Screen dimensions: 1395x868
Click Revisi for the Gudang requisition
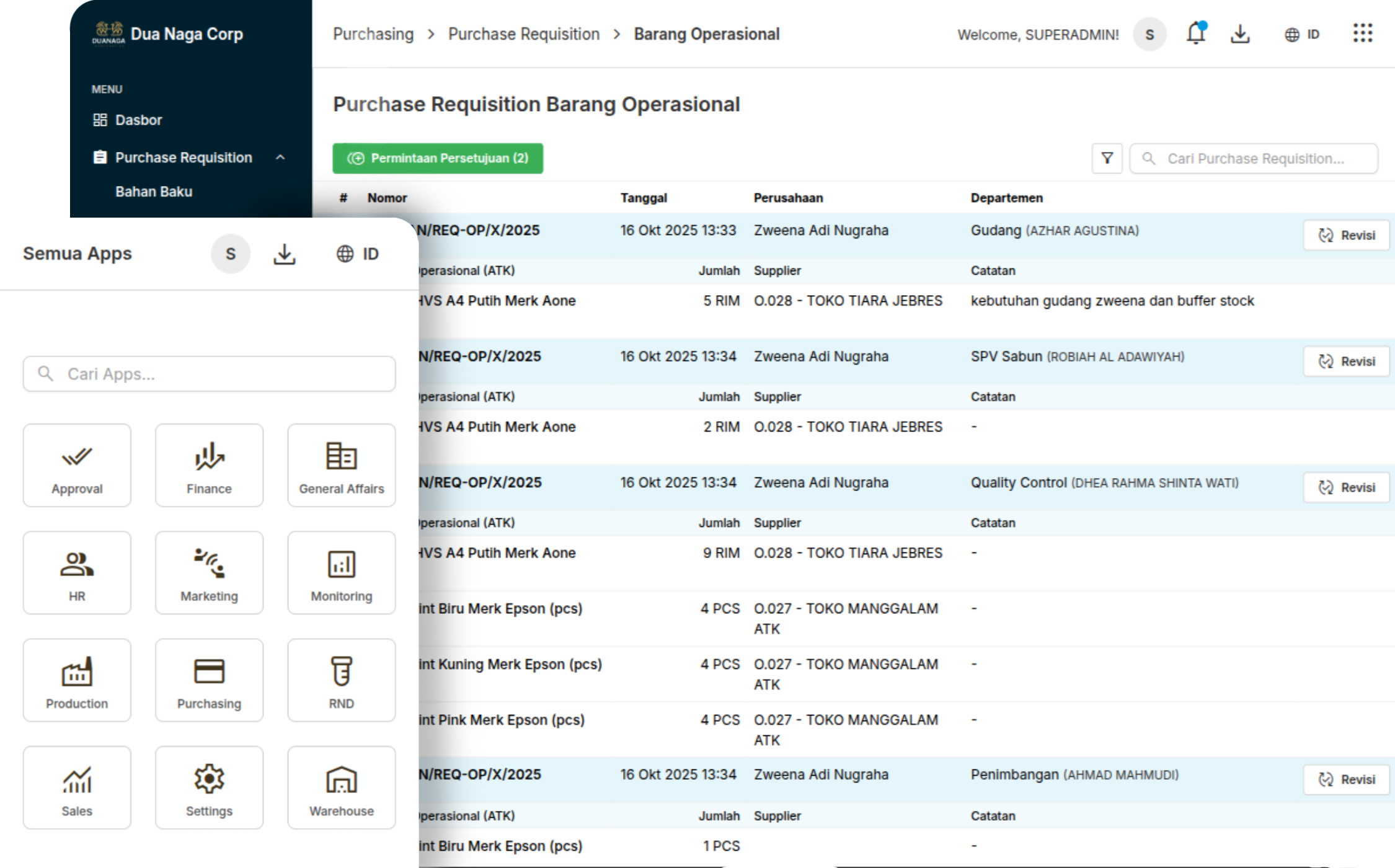1346,236
